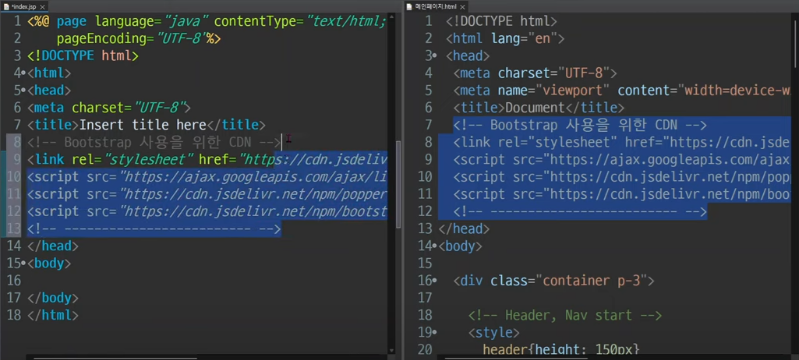
Task: Click the bootst script line 12 in index.jsp
Action: tap(207, 212)
